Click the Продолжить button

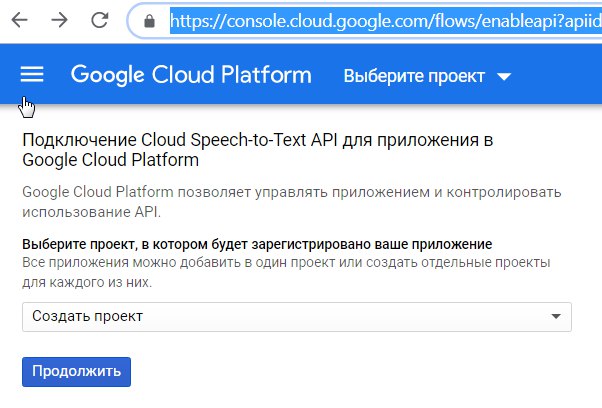(x=76, y=372)
